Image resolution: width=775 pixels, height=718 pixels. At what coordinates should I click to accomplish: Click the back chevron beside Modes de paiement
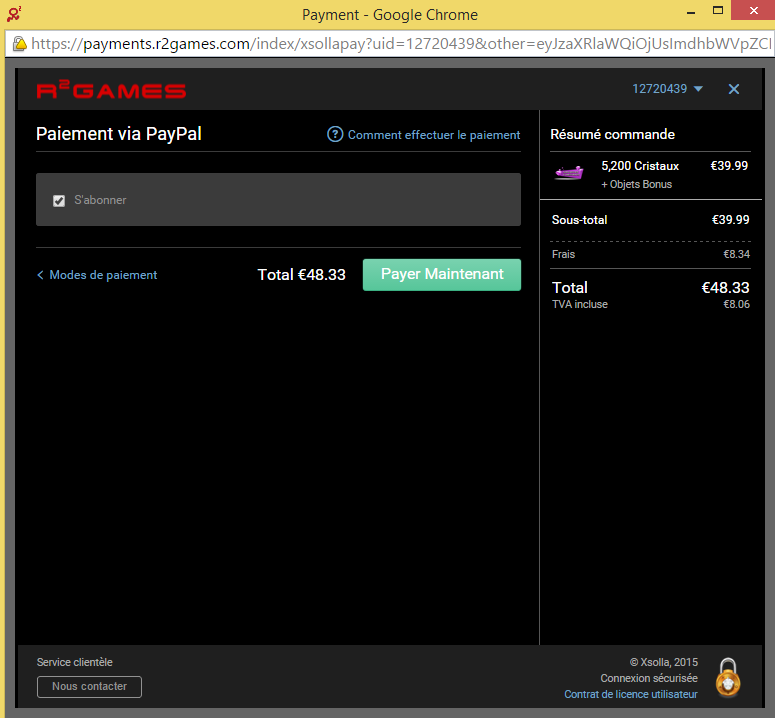(40, 275)
